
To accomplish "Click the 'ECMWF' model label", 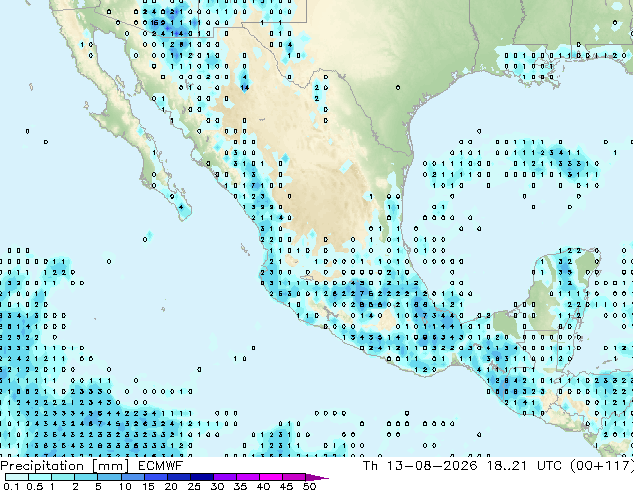I will 160,466.
